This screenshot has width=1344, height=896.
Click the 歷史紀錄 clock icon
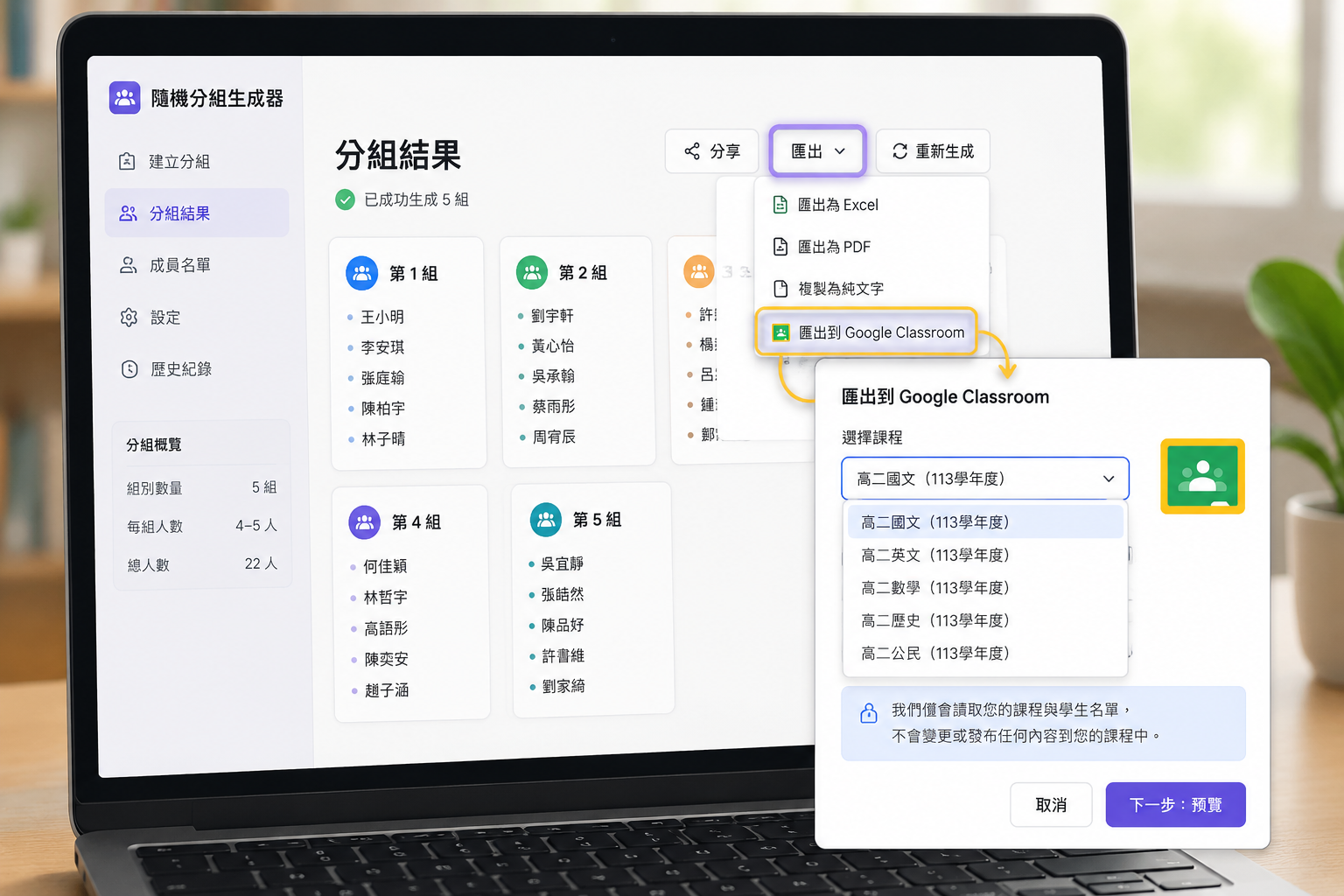[x=129, y=369]
